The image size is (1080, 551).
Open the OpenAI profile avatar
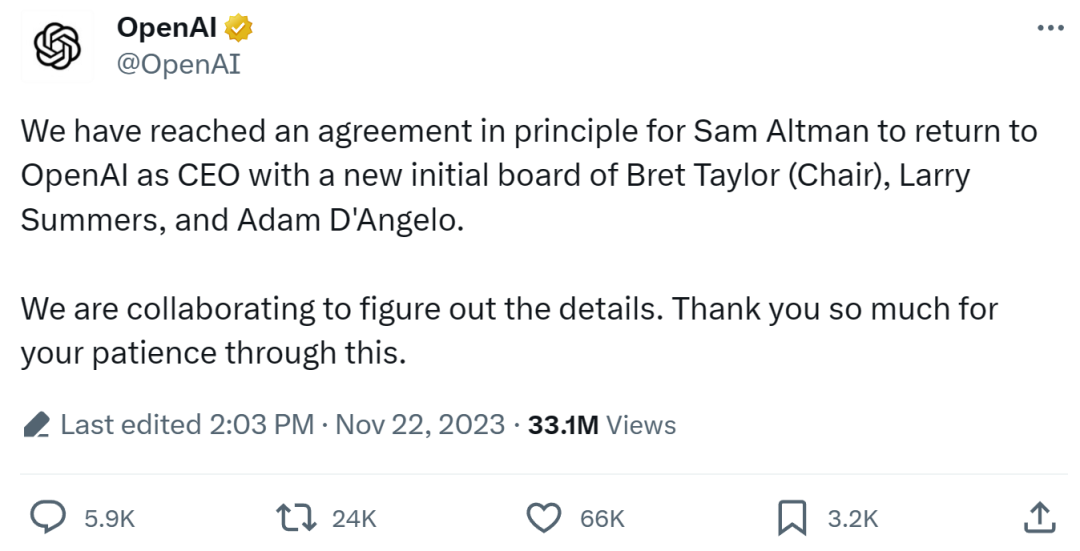click(57, 46)
